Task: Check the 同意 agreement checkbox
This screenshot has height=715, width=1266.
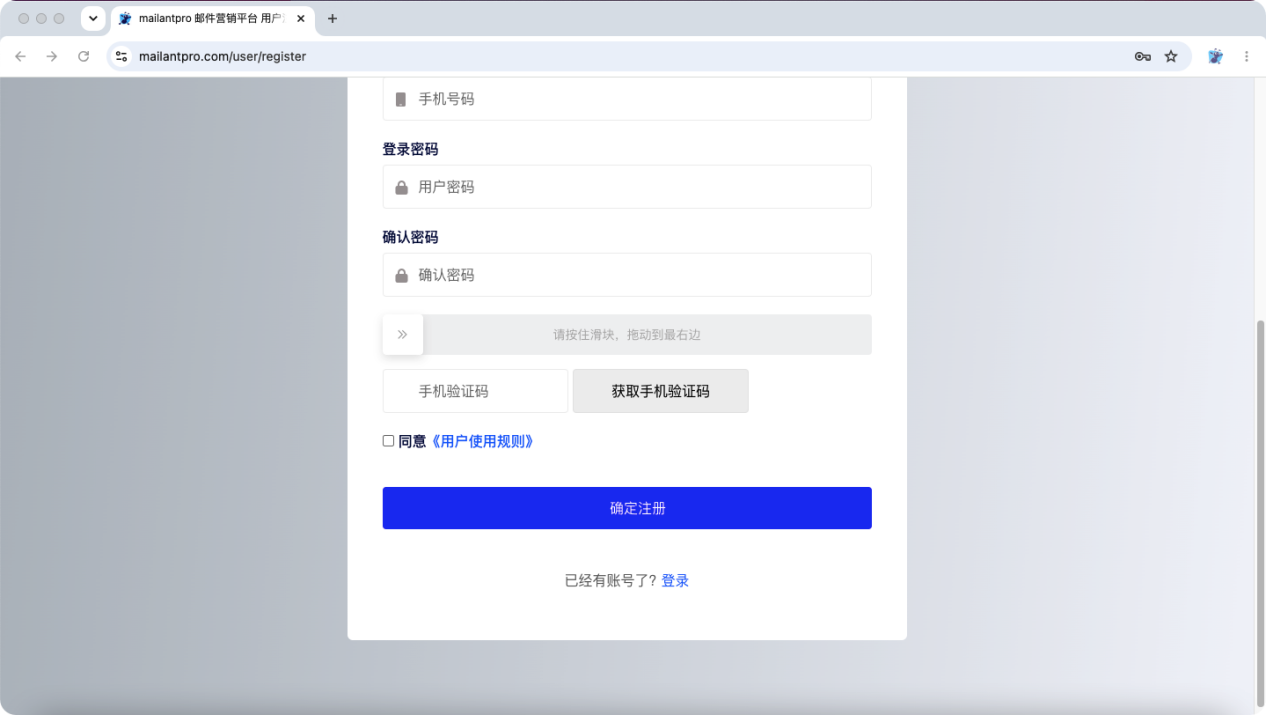Action: pyautogui.click(x=389, y=441)
